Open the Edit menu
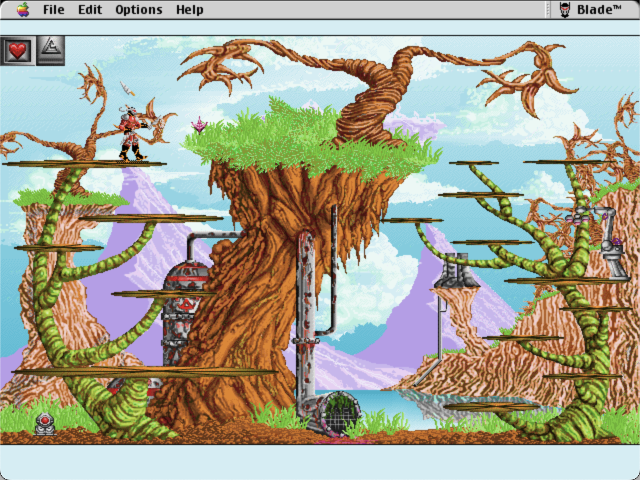640x480 pixels. click(90, 9)
